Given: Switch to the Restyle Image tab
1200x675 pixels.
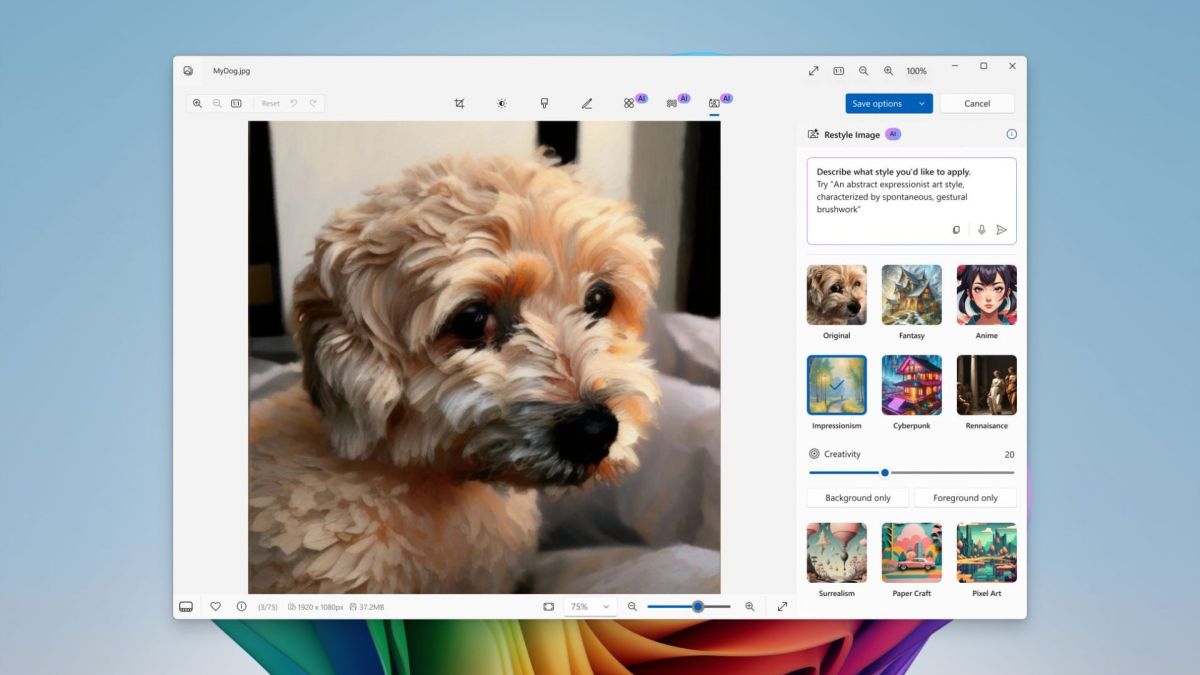Looking at the screenshot, I should point(713,103).
